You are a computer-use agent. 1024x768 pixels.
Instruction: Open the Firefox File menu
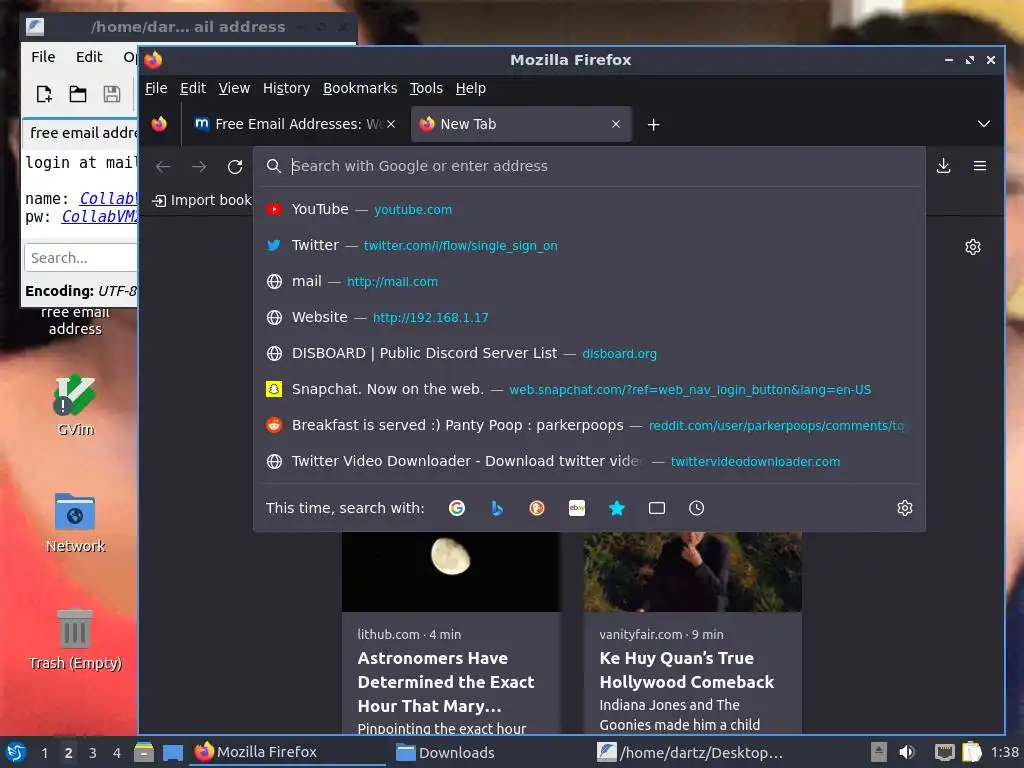(x=156, y=88)
